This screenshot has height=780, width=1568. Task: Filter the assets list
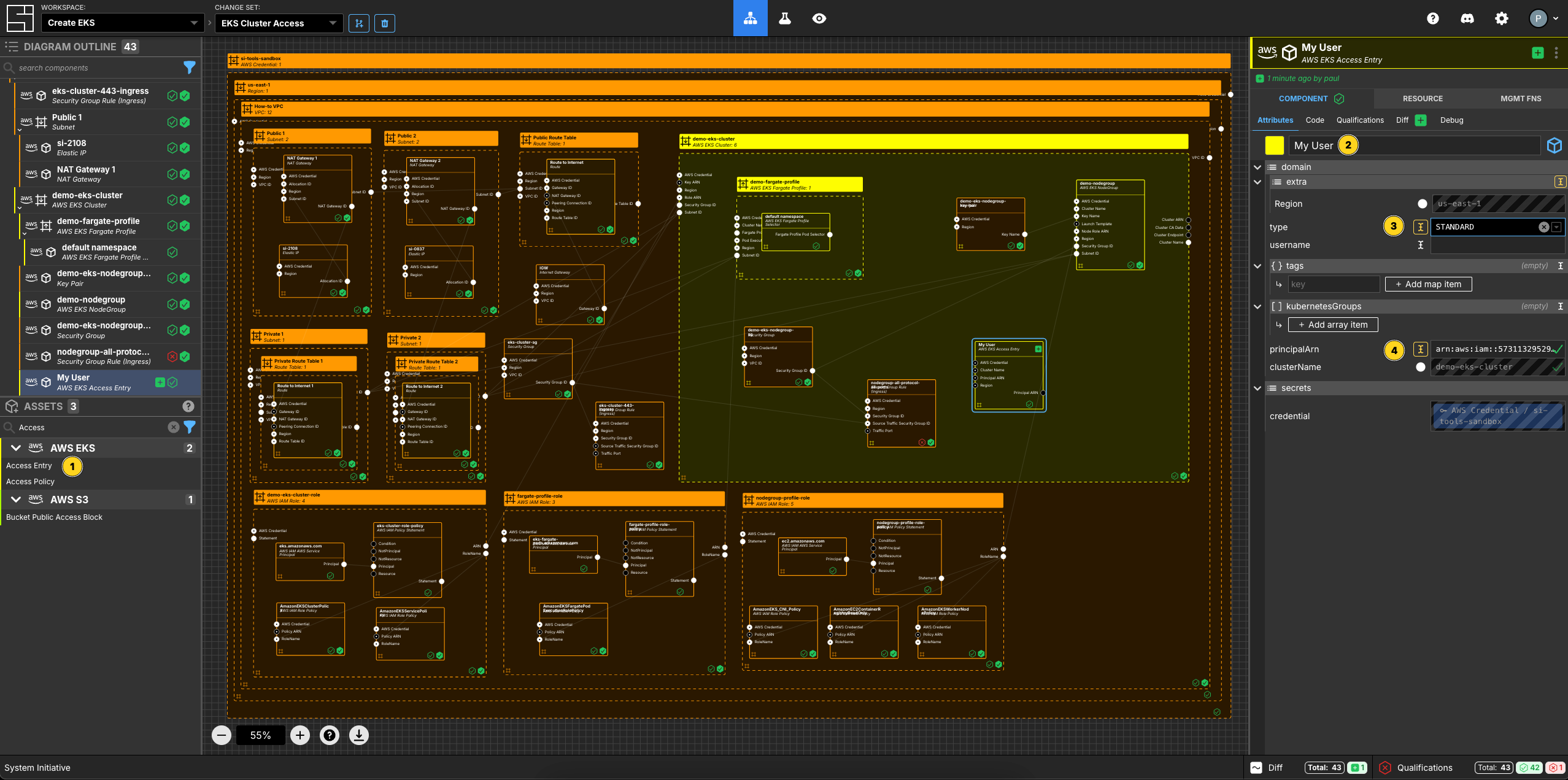190,427
